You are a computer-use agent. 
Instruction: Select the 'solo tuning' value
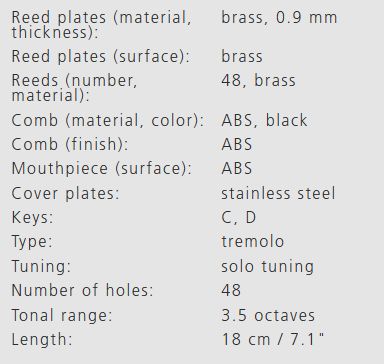267,266
